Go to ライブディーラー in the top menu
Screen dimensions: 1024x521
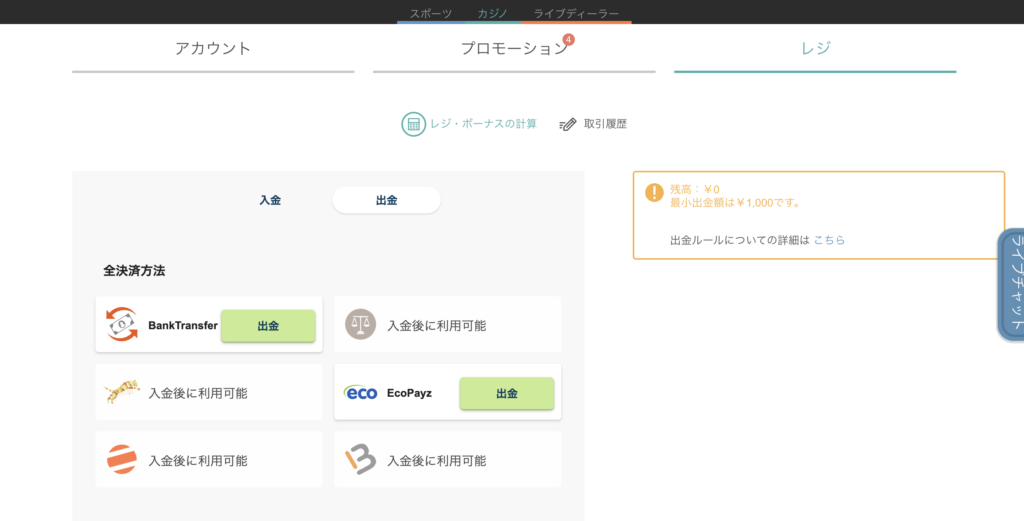pos(576,13)
